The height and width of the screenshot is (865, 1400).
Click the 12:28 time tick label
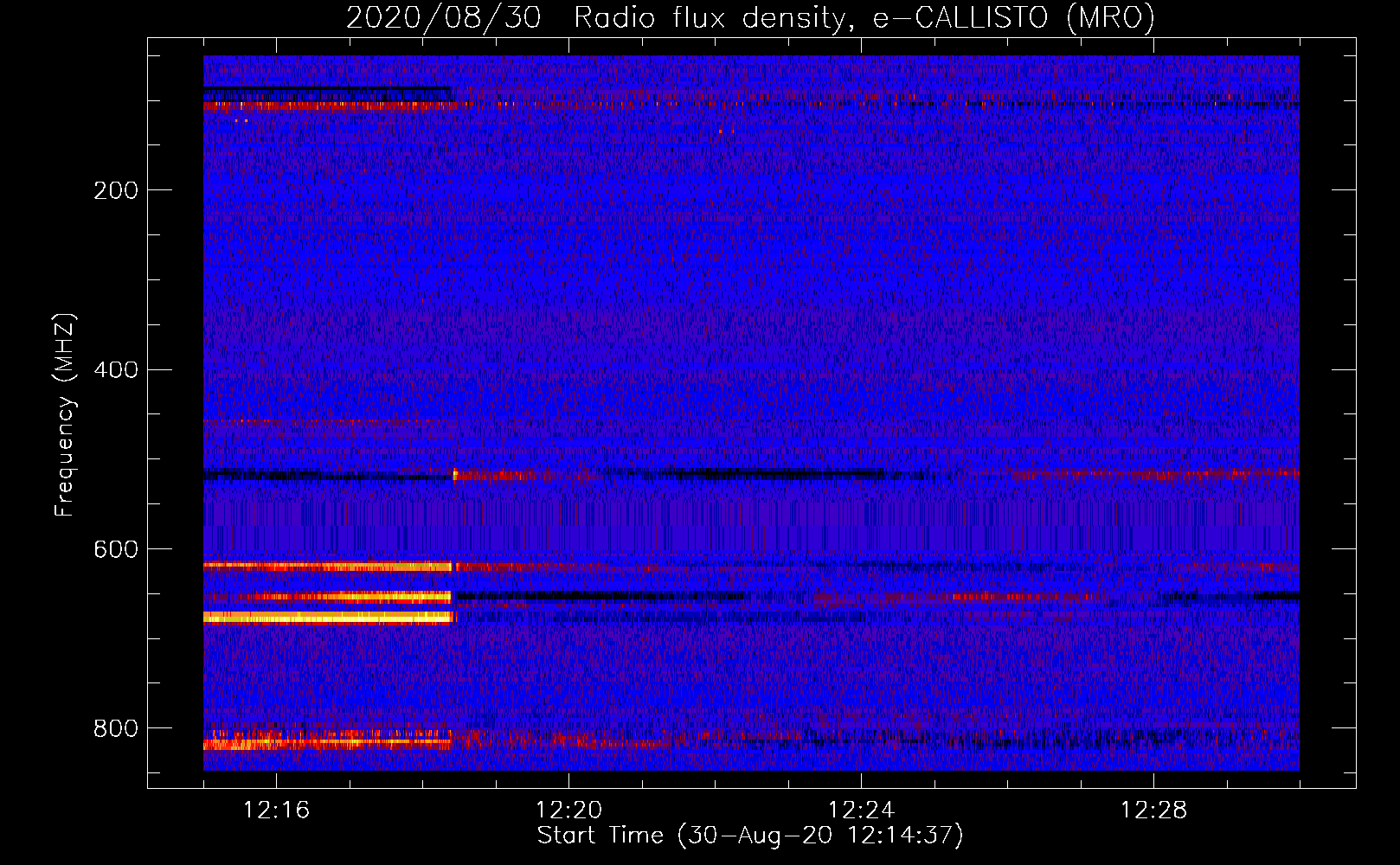tap(1153, 811)
